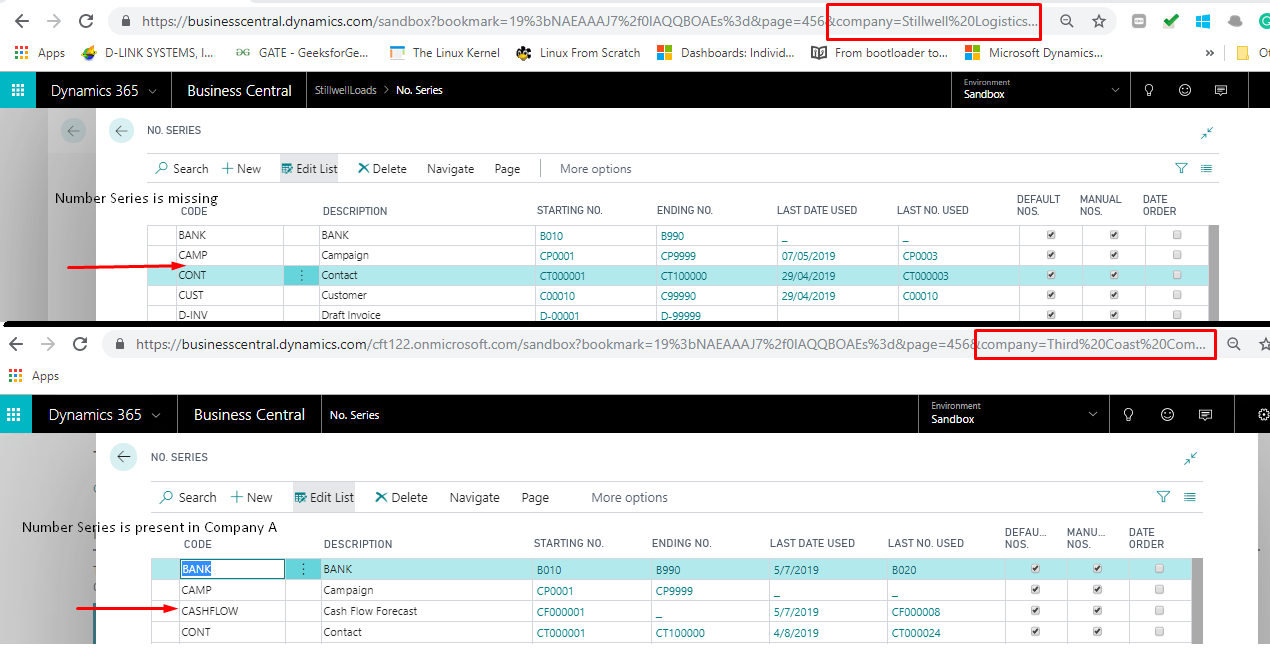Open the Linux From Scratch bookmark
This screenshot has height=656, width=1270.
coord(578,53)
